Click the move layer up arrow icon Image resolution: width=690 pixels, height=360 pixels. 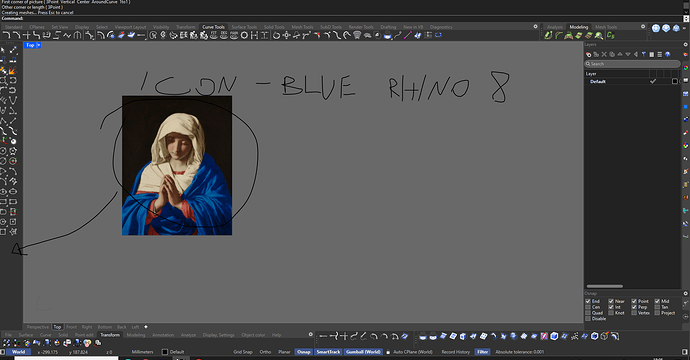click(620, 55)
